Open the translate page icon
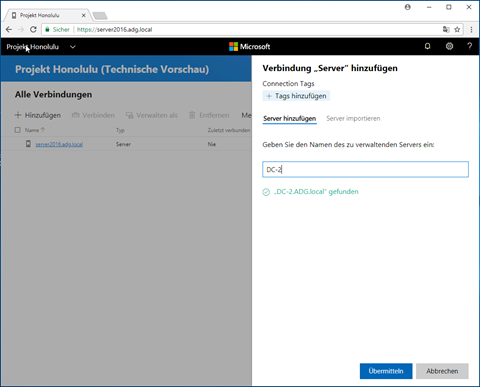This screenshot has width=480, height=387. click(446, 29)
